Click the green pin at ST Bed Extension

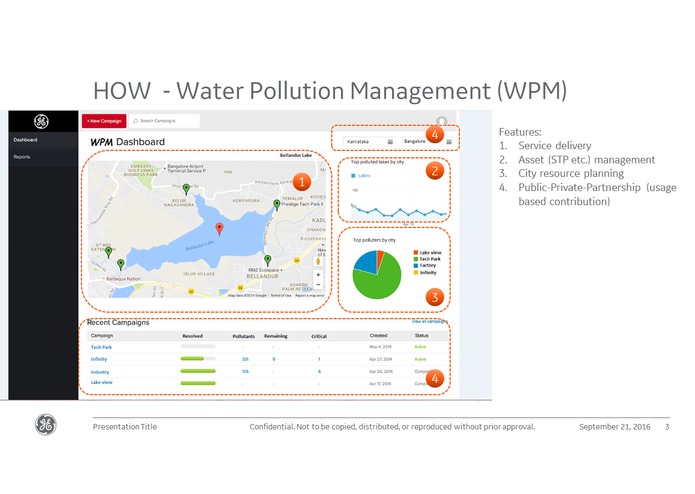pyautogui.click(x=108, y=253)
